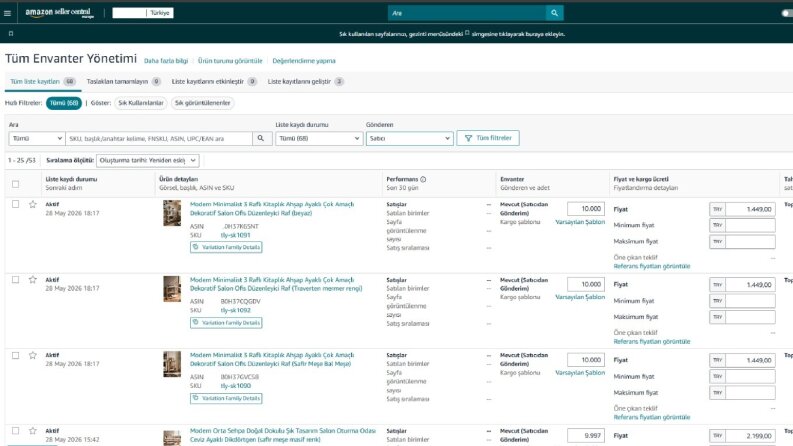
Task: Select the Tümü (68) hub filter
Action: tap(64, 103)
